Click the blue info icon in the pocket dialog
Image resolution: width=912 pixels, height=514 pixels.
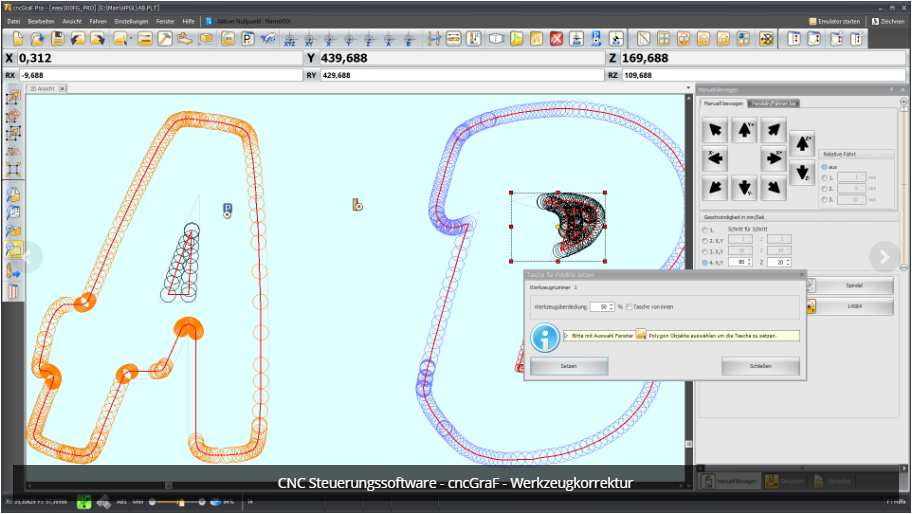545,337
